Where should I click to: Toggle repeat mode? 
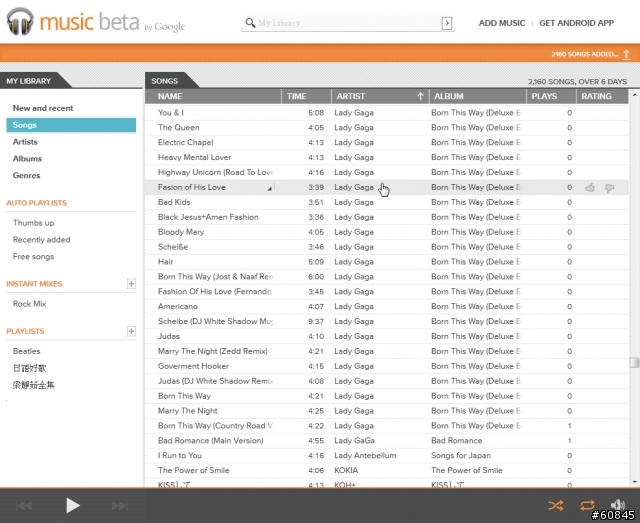(x=587, y=505)
